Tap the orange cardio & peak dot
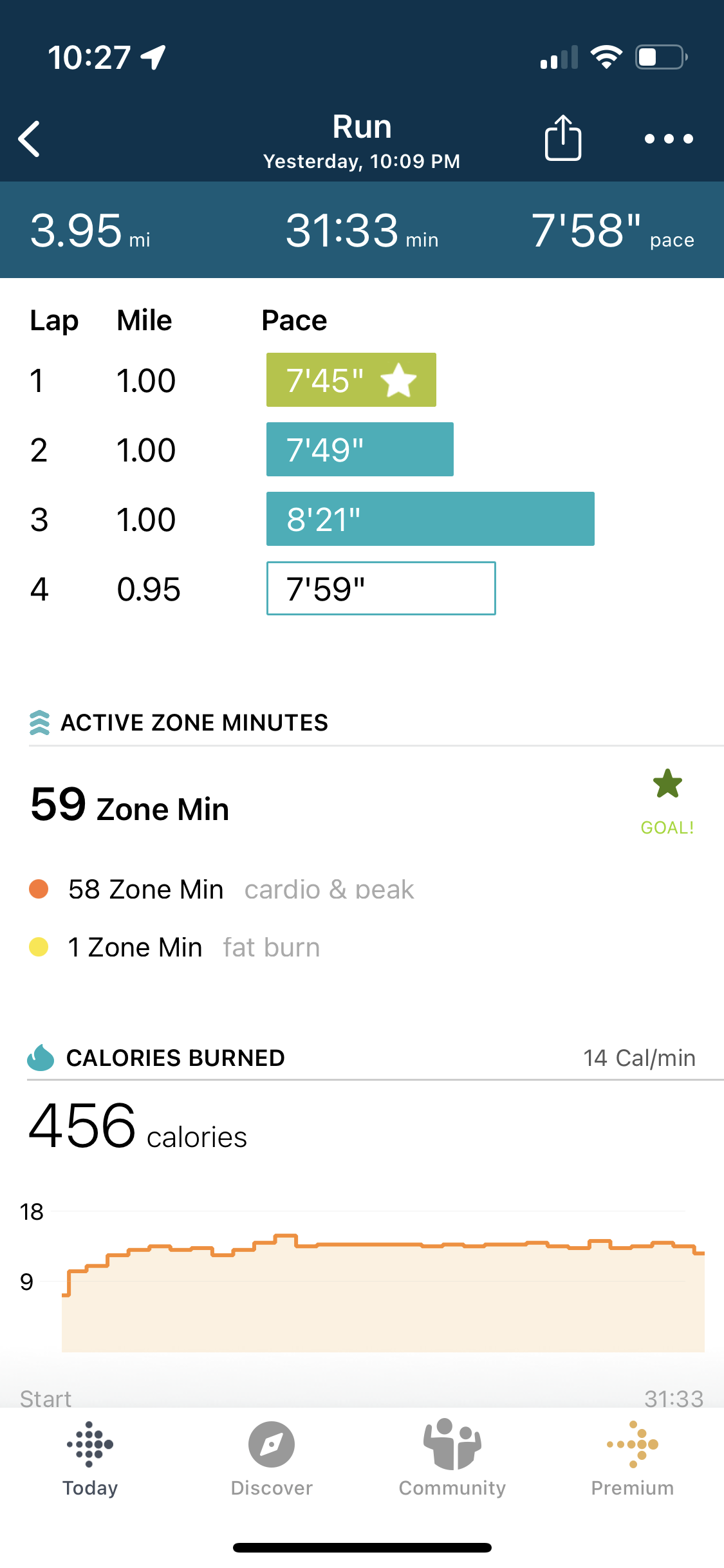Screen dimensions: 724x1568 pos(39,889)
